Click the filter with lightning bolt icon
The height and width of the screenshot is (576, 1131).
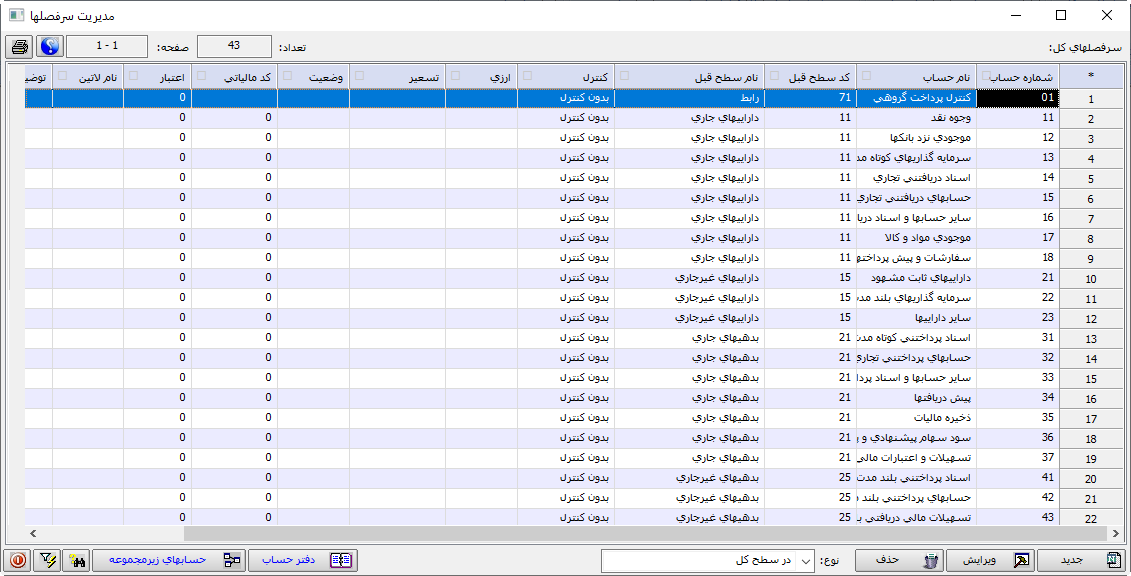point(46,560)
